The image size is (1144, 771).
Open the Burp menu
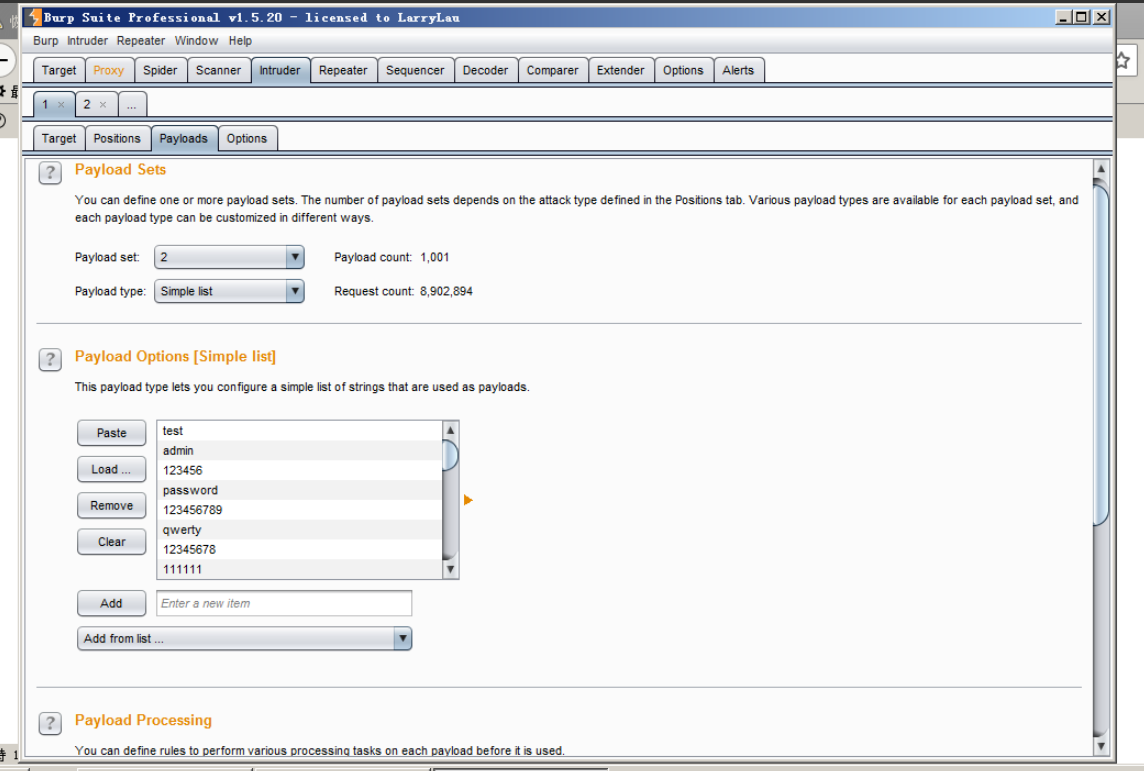click(45, 41)
